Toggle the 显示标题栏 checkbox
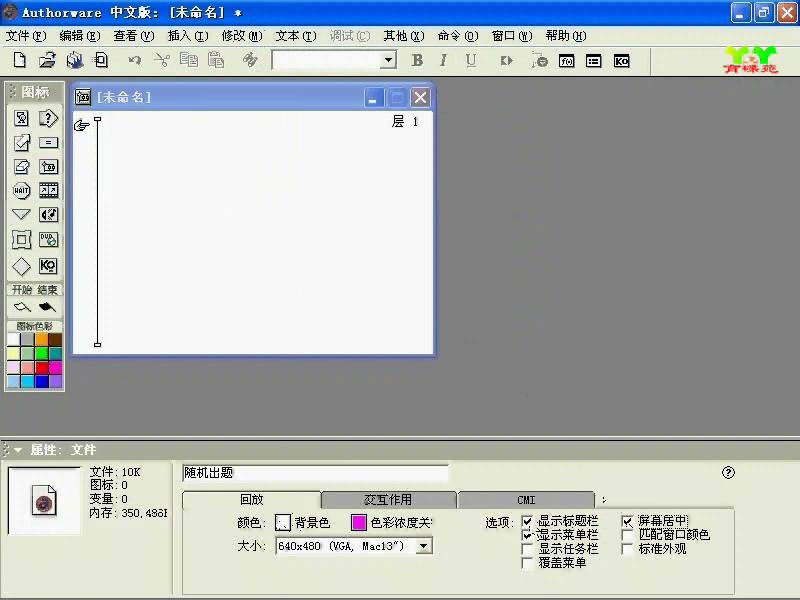The height and width of the screenshot is (600, 800). [527, 521]
